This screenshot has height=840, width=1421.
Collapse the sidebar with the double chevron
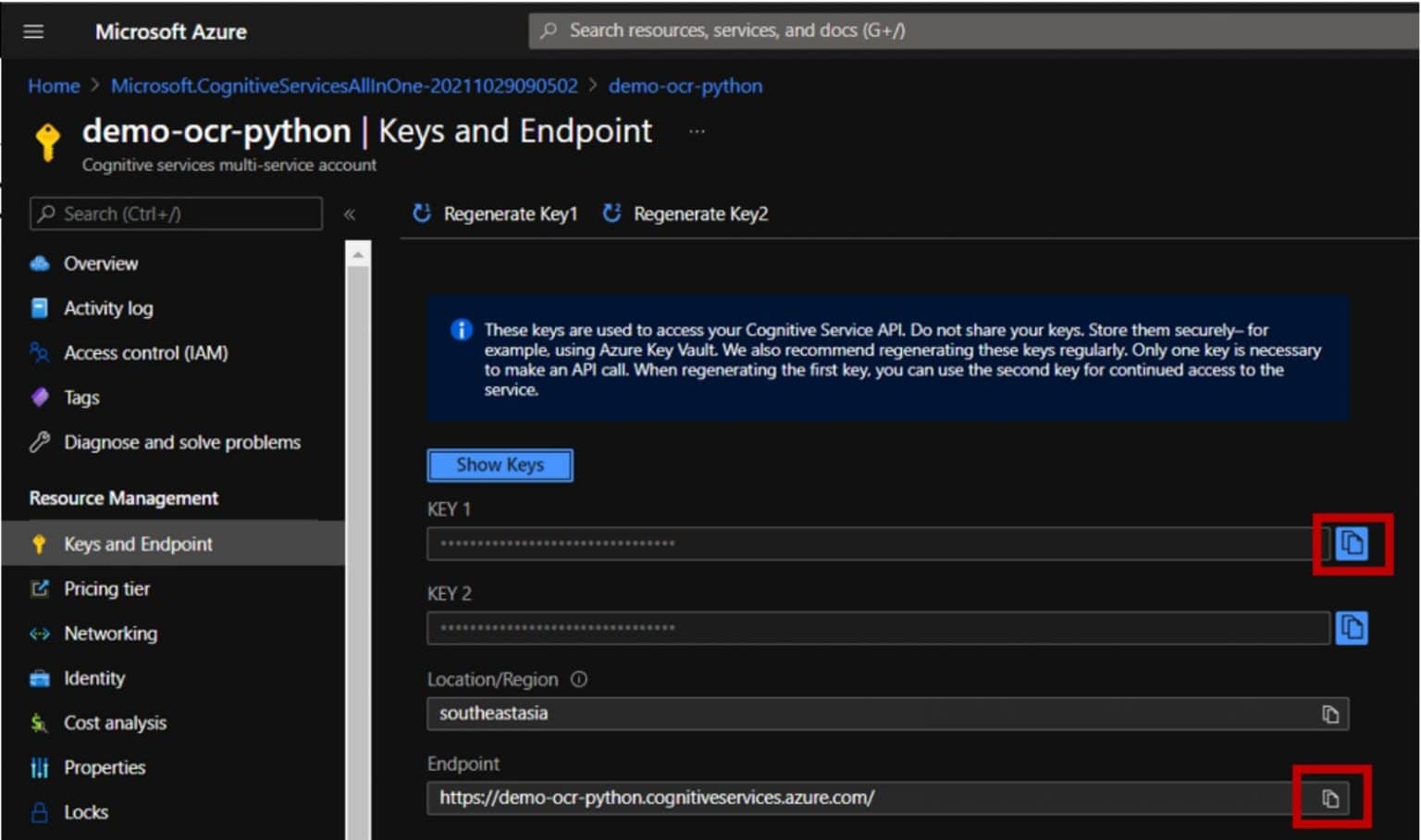coord(351,214)
